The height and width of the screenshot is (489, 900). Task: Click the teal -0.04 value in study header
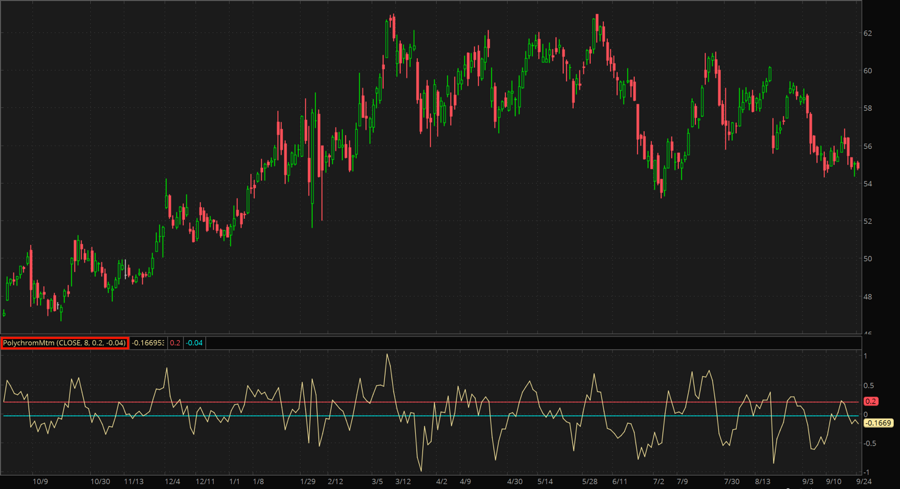tap(197, 343)
